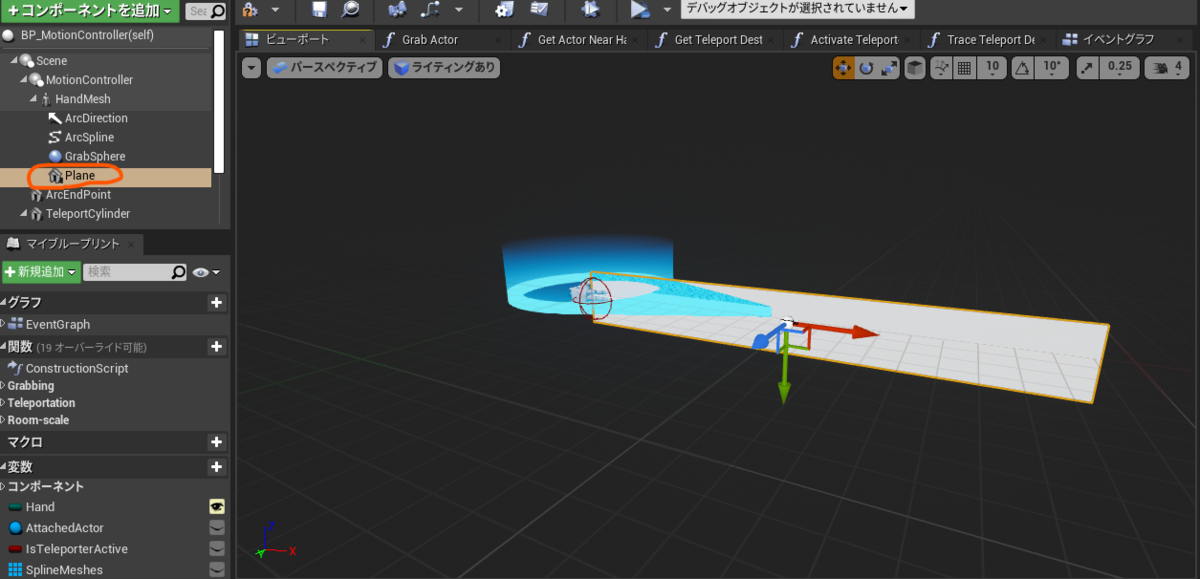Toggle grid snapping in viewport toolbar

point(964,68)
